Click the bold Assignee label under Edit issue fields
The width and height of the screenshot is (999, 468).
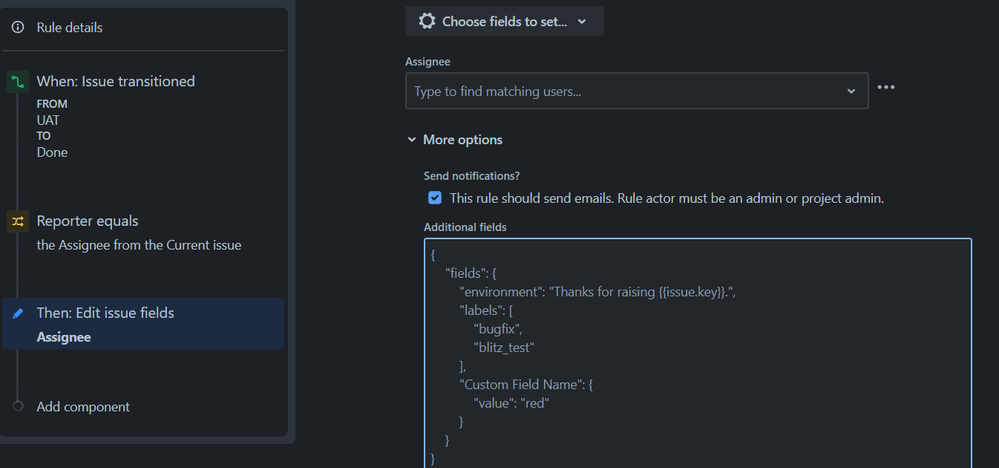[x=64, y=337]
